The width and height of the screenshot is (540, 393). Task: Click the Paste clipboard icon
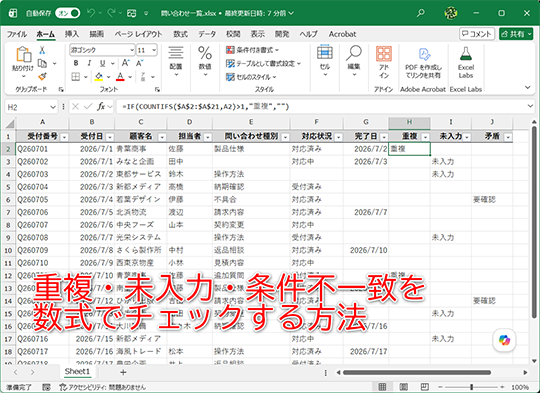point(23,55)
